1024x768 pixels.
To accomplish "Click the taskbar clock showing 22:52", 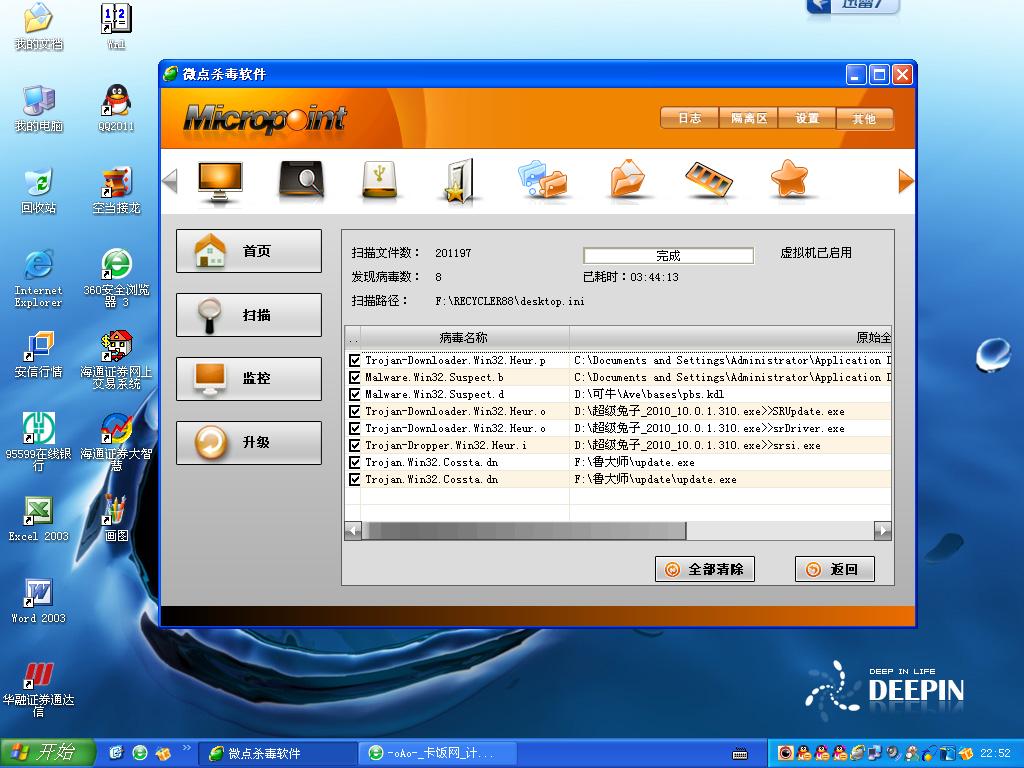I will (x=995, y=754).
